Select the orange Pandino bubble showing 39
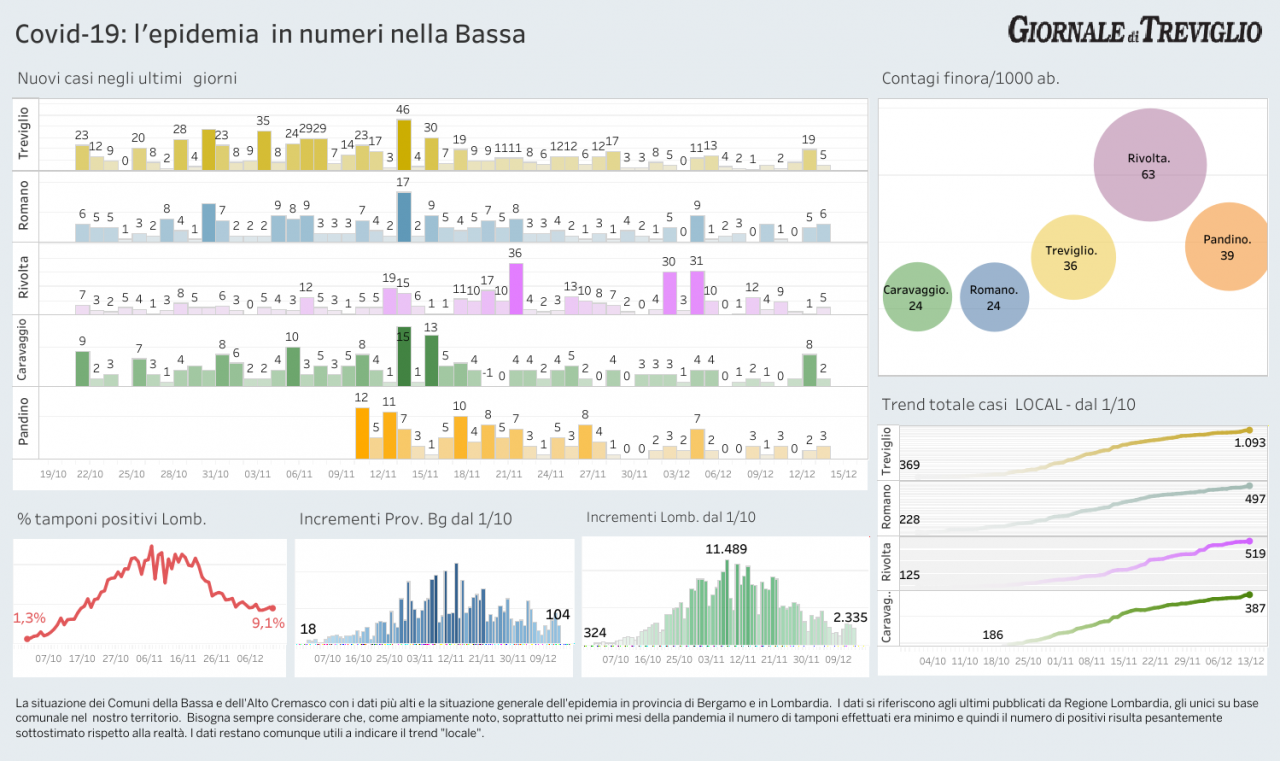The image size is (1280, 761). [x=1227, y=246]
